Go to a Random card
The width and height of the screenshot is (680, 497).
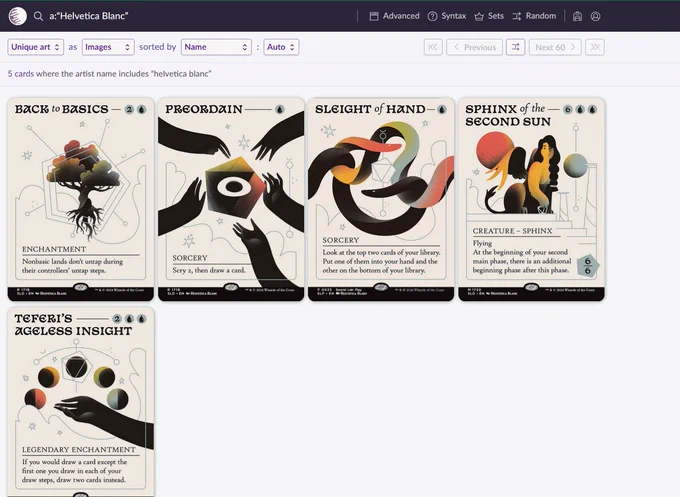coord(534,16)
